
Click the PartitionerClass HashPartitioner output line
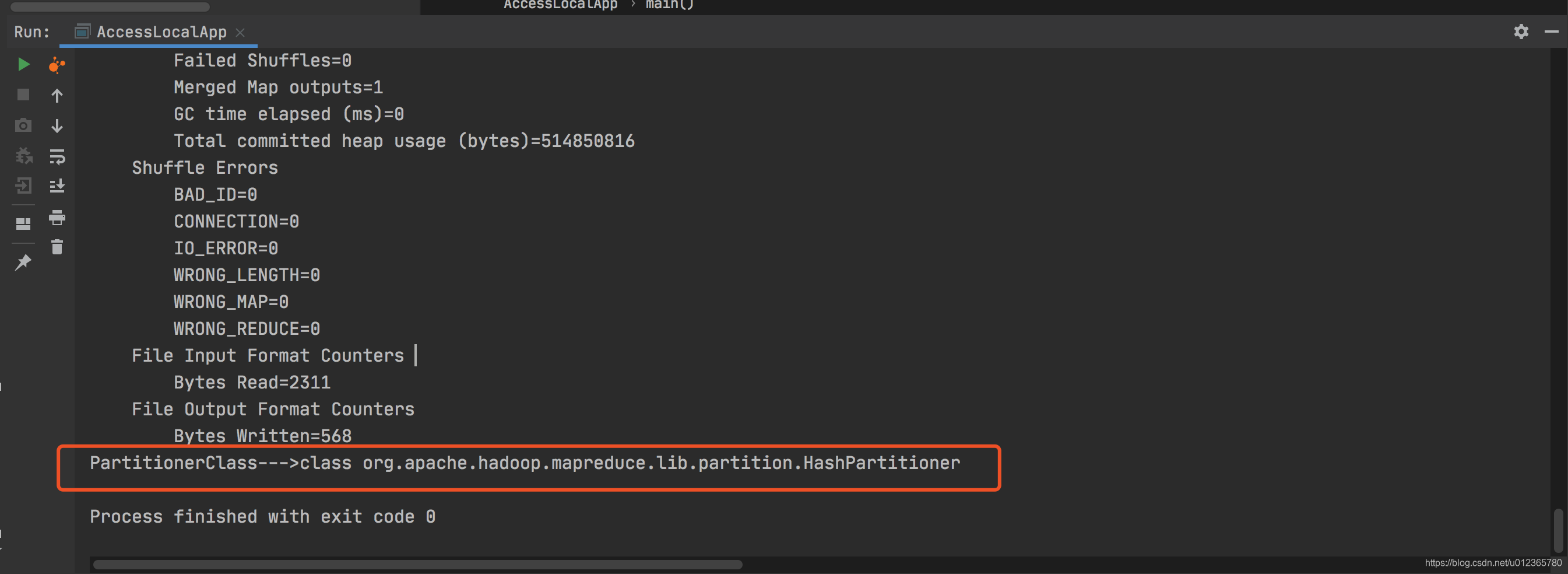(x=525, y=463)
